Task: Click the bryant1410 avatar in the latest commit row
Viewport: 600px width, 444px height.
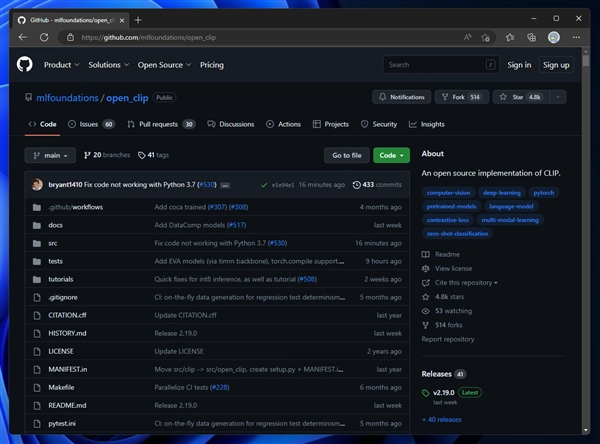Action: (x=37, y=184)
